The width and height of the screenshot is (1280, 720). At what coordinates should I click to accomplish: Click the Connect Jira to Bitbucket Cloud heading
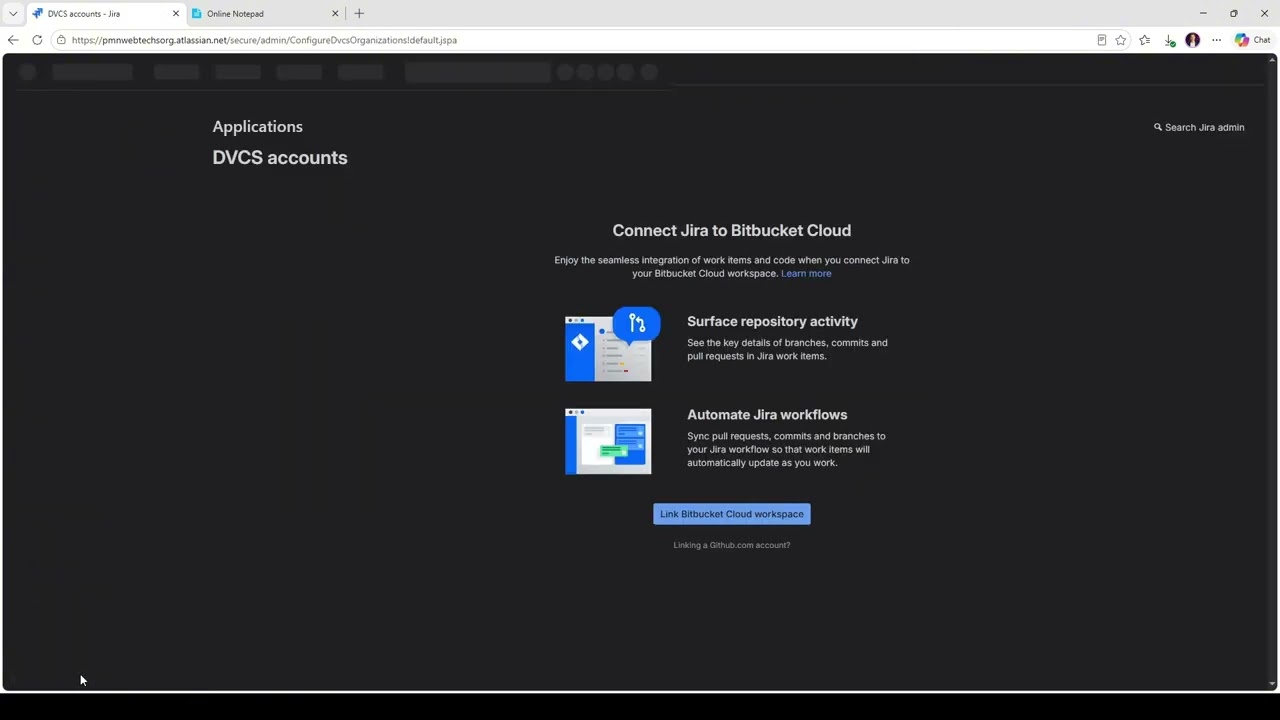pos(732,230)
